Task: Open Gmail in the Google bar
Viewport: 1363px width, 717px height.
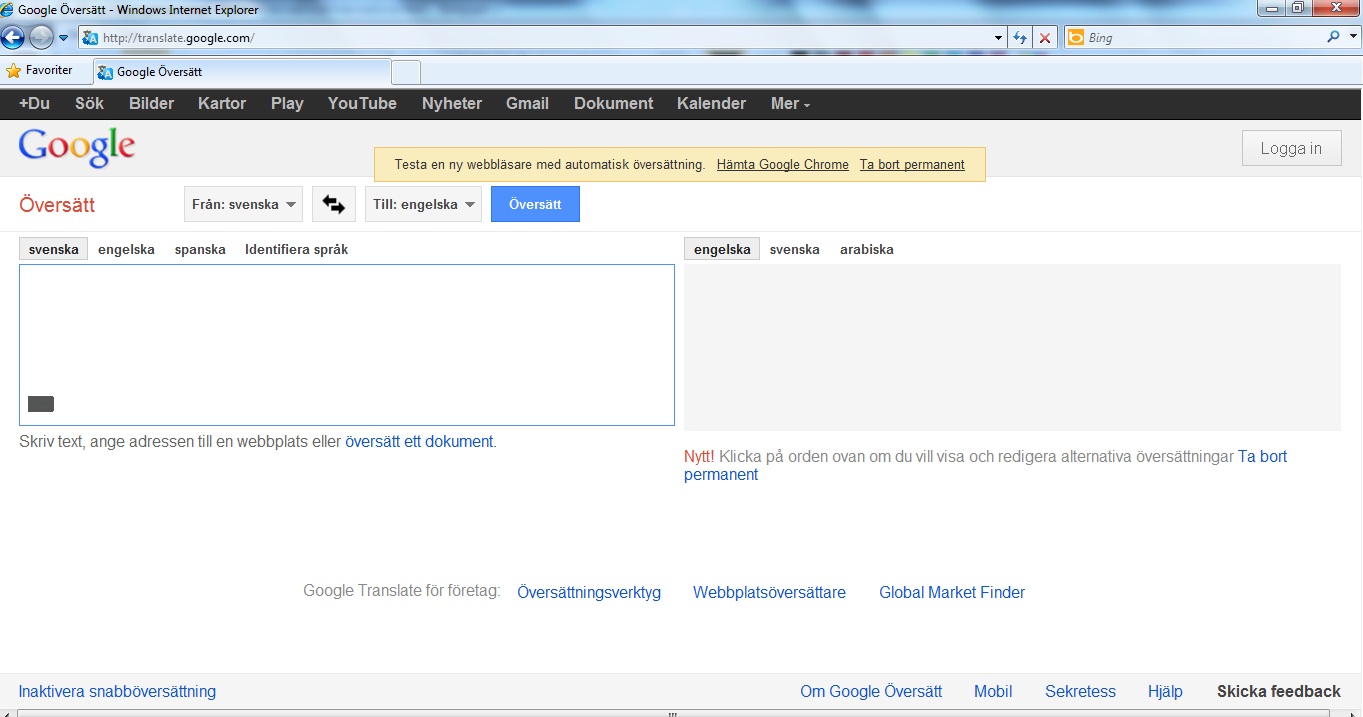Action: (x=527, y=103)
